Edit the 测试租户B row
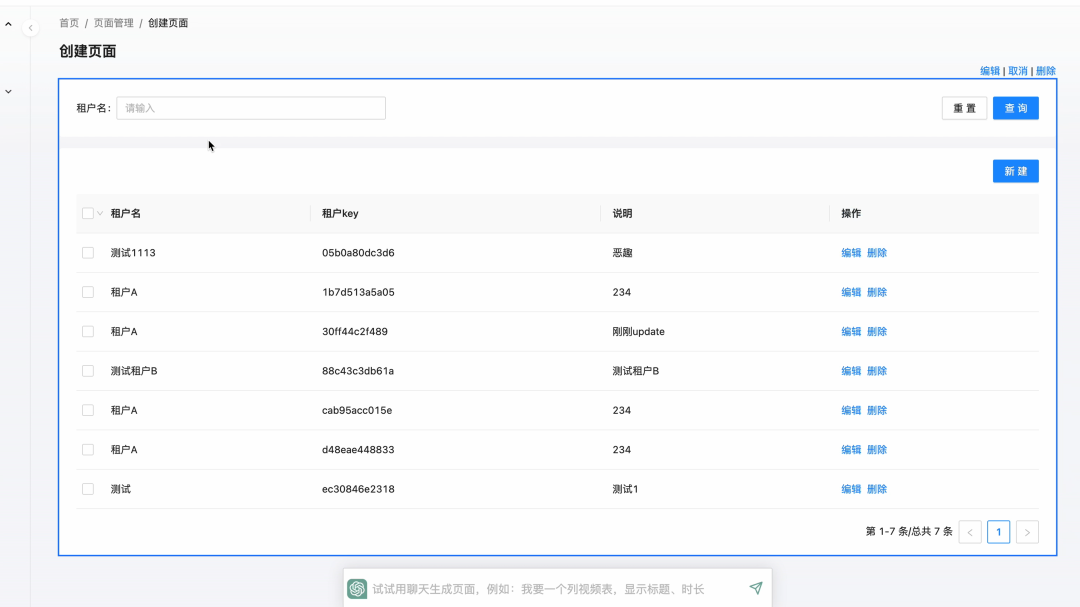The width and height of the screenshot is (1080, 607). click(x=851, y=371)
